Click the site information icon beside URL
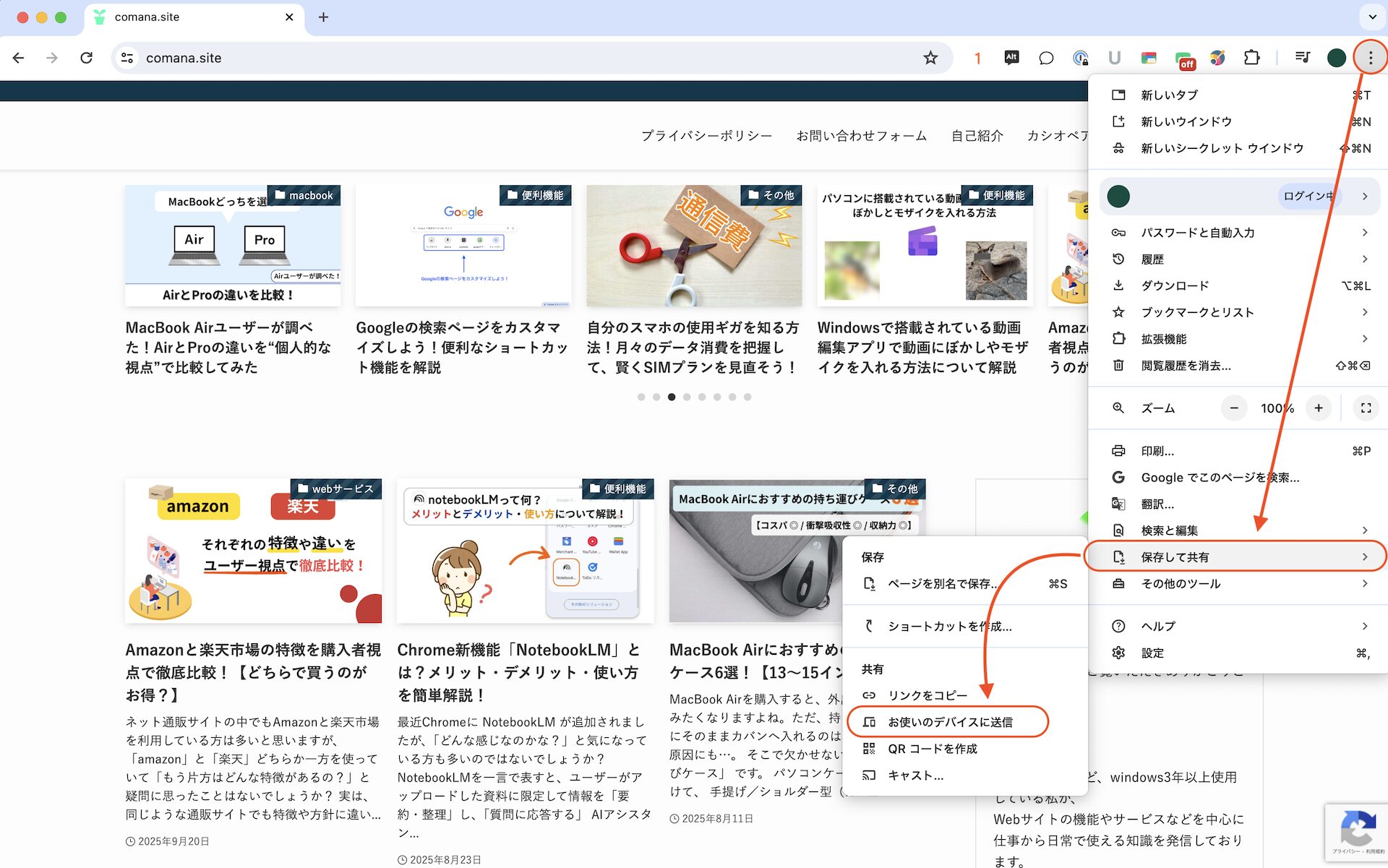Viewport: 1388px width, 868px height. coord(127,58)
